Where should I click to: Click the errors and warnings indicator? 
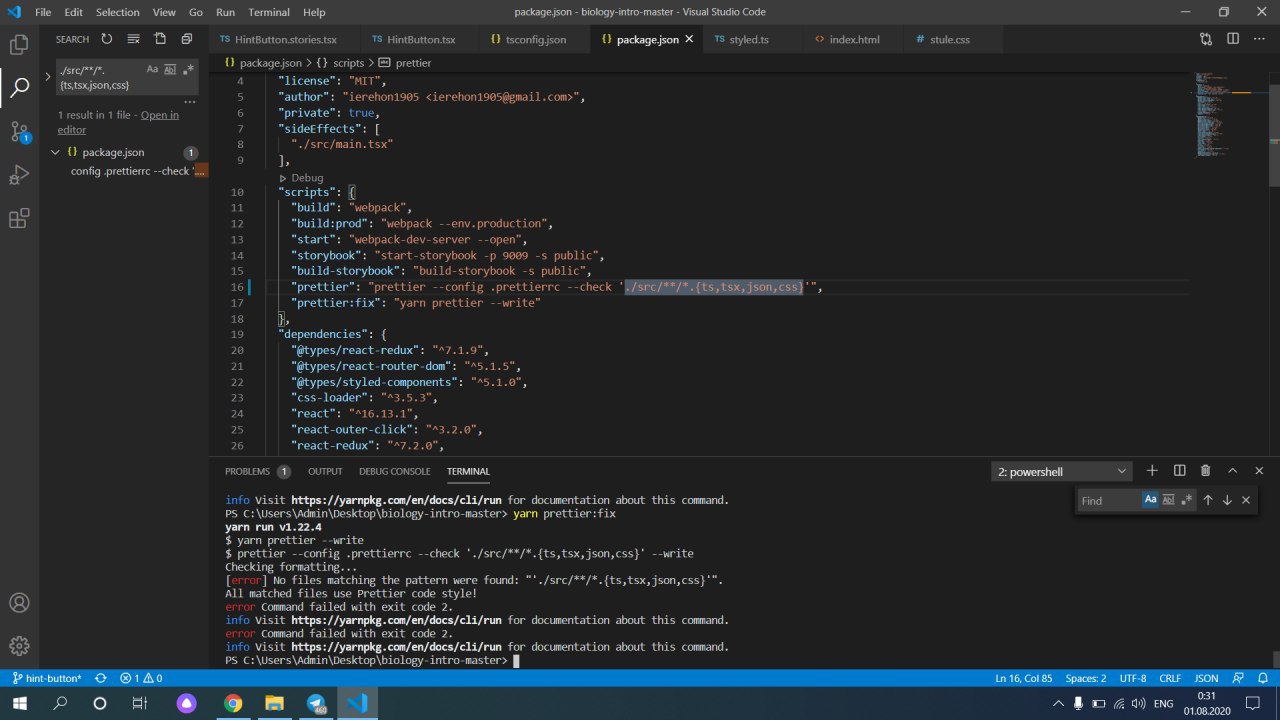pyautogui.click(x=143, y=678)
